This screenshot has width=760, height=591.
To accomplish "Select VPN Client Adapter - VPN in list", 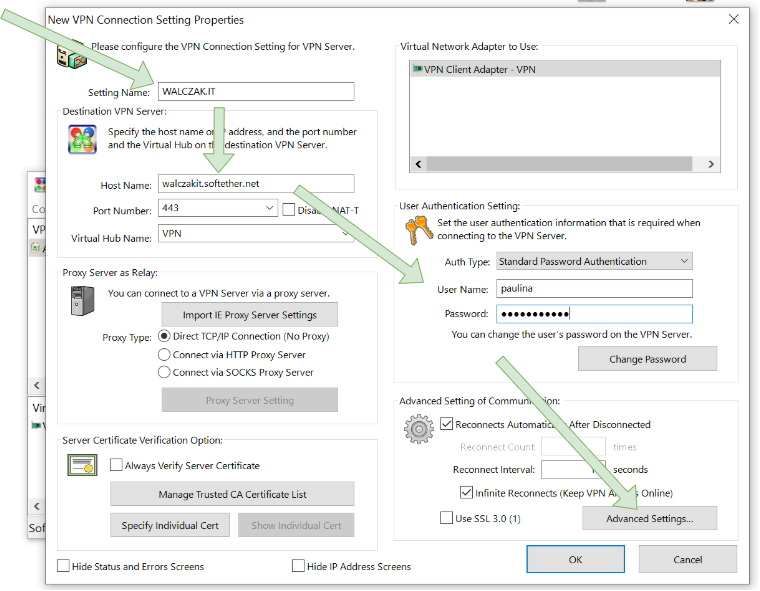I will (565, 69).
